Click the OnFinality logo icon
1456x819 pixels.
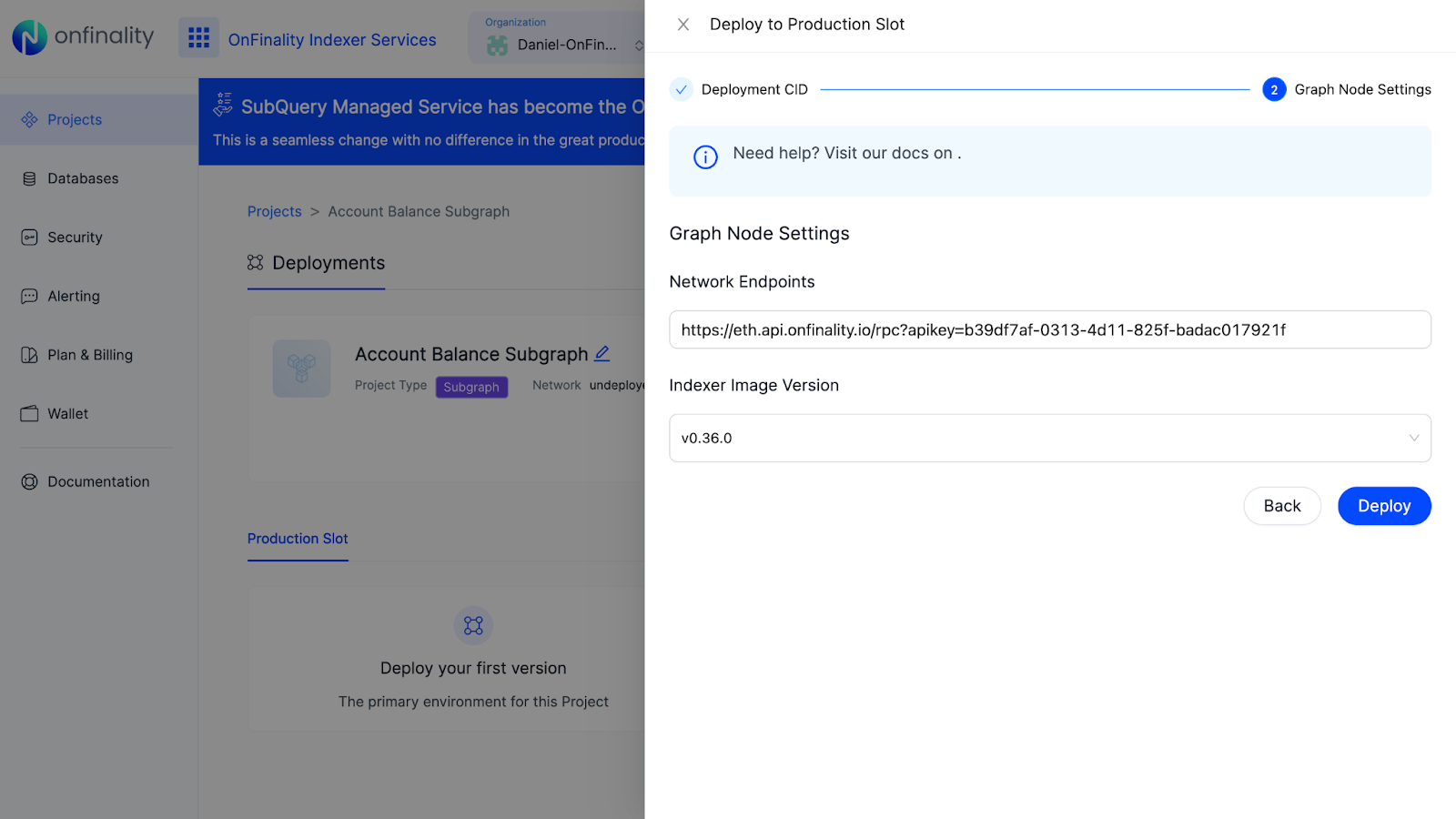[29, 37]
